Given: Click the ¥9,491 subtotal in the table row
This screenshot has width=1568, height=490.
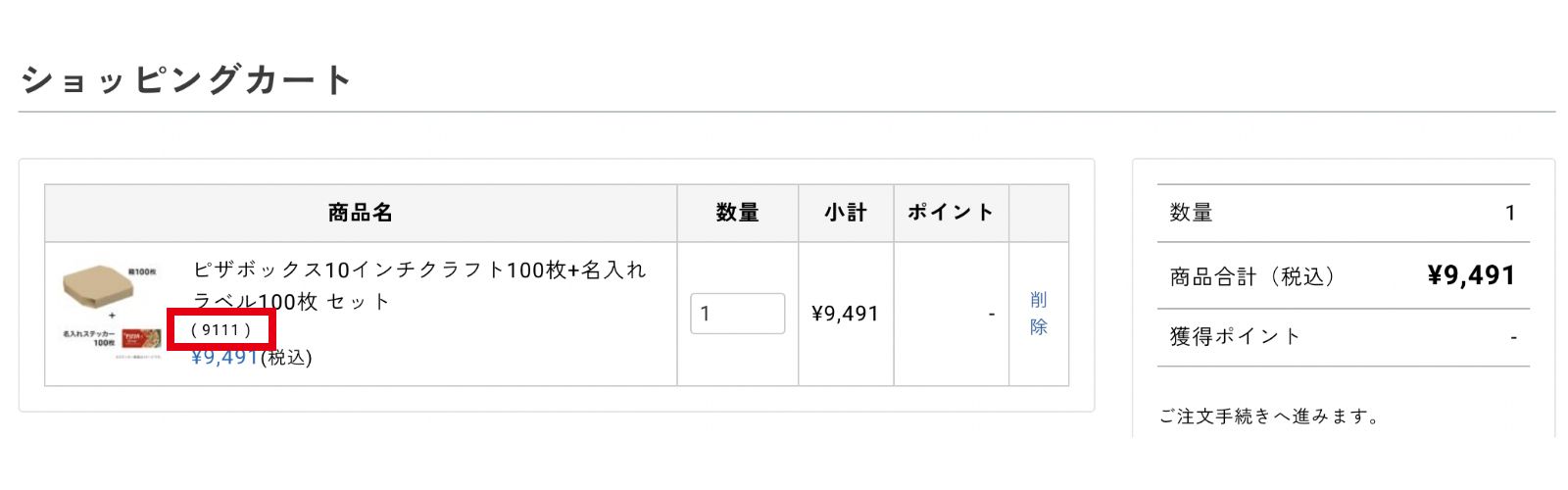Looking at the screenshot, I should click(x=845, y=314).
